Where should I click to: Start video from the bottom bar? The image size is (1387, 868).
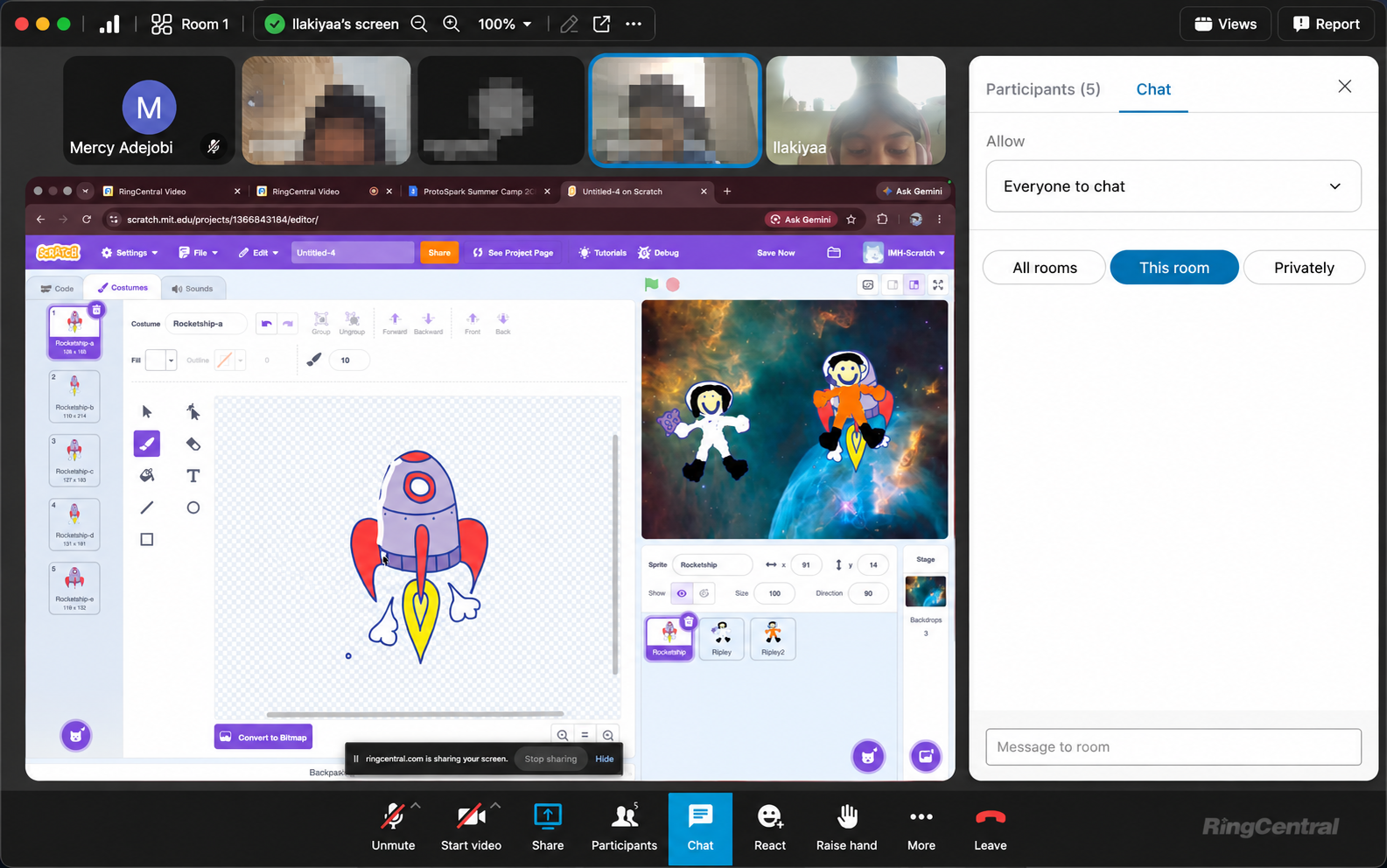tap(472, 828)
